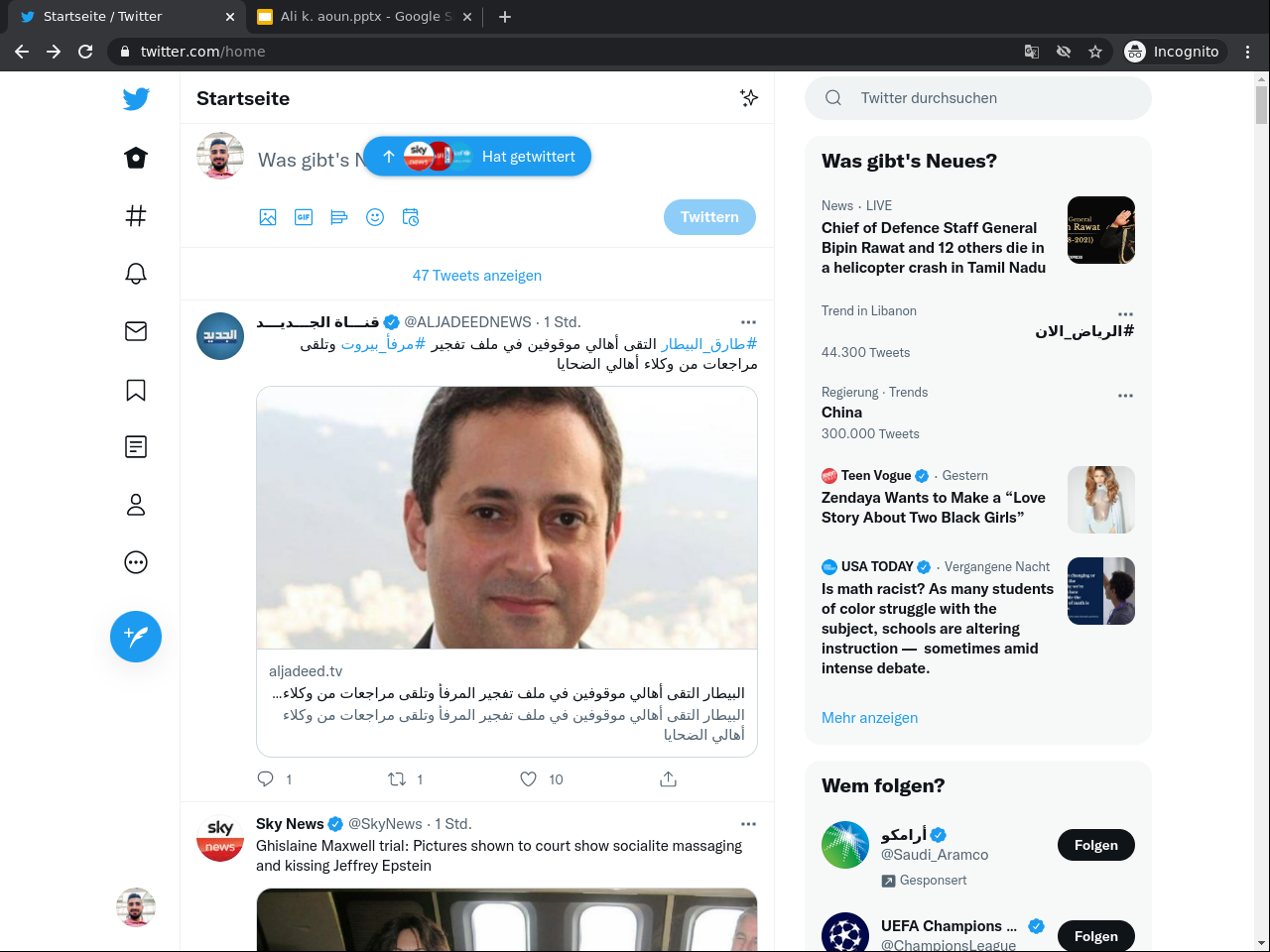Viewport: 1270px width, 952px height.
Task: Open the Home icon in sidebar
Action: click(x=136, y=158)
